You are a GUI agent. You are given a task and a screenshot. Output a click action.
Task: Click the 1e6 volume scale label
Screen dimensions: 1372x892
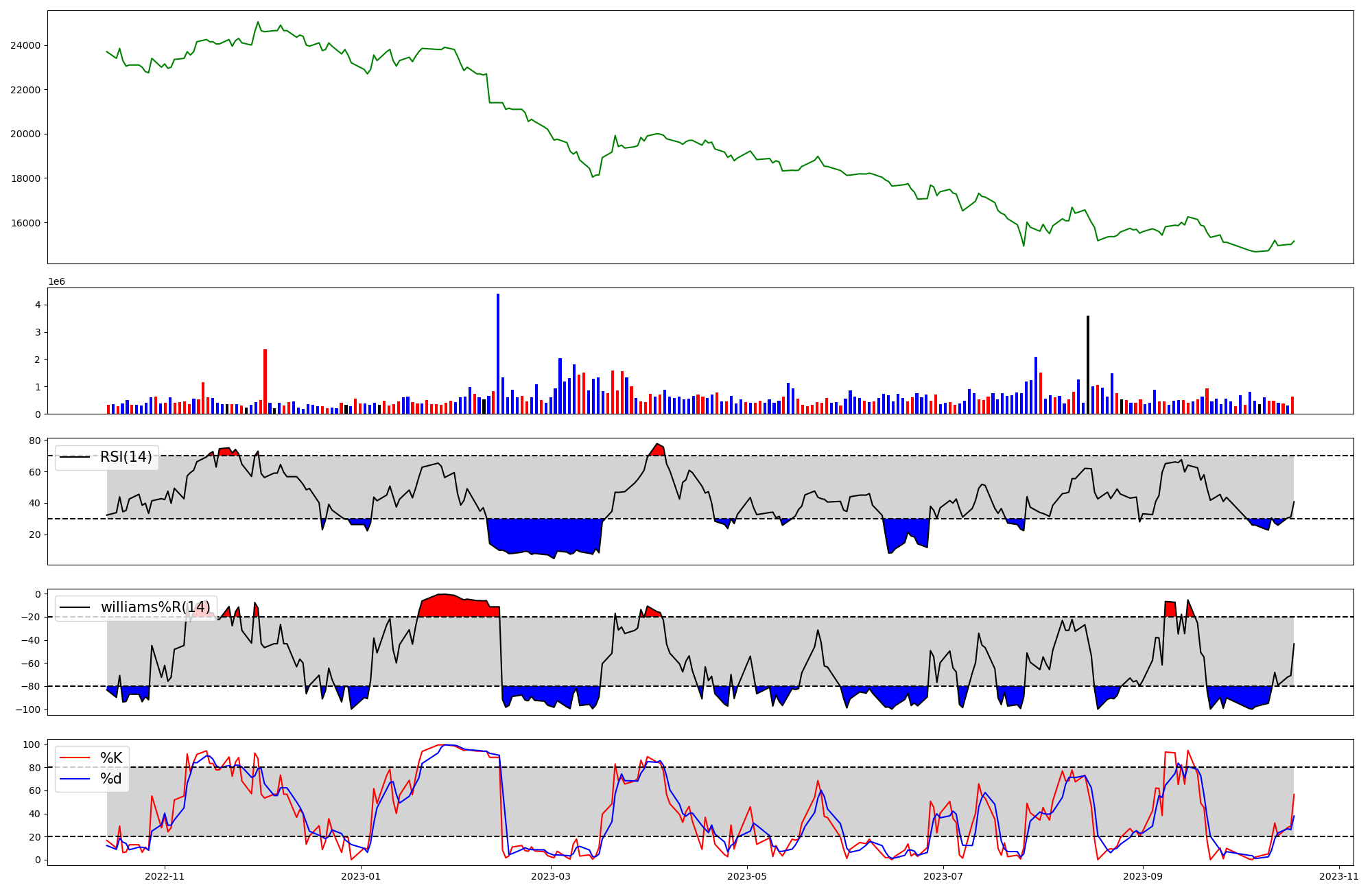tap(56, 282)
